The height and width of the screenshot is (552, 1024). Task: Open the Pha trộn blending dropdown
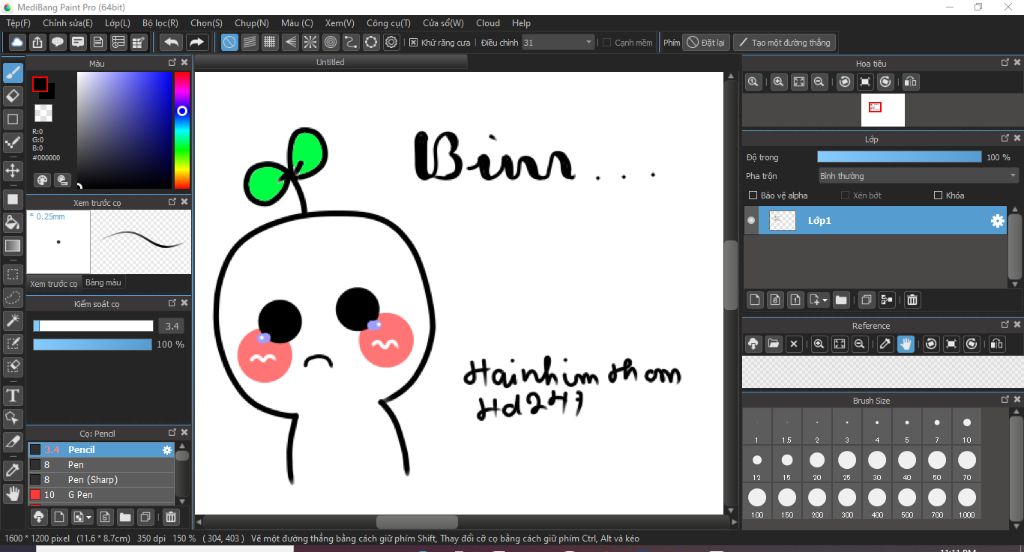[918, 176]
